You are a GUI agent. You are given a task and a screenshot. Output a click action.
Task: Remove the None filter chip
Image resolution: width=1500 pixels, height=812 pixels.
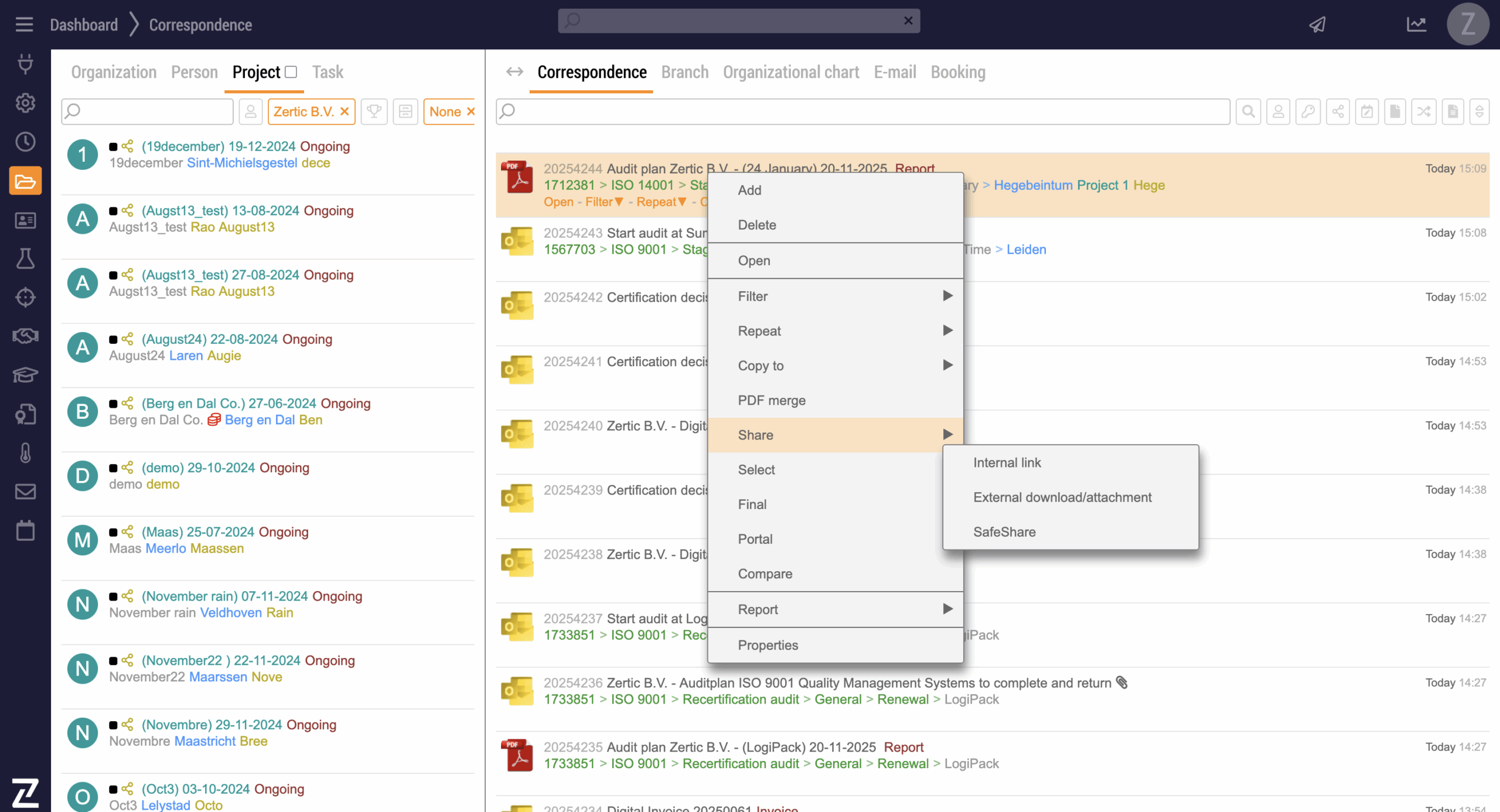click(x=471, y=111)
